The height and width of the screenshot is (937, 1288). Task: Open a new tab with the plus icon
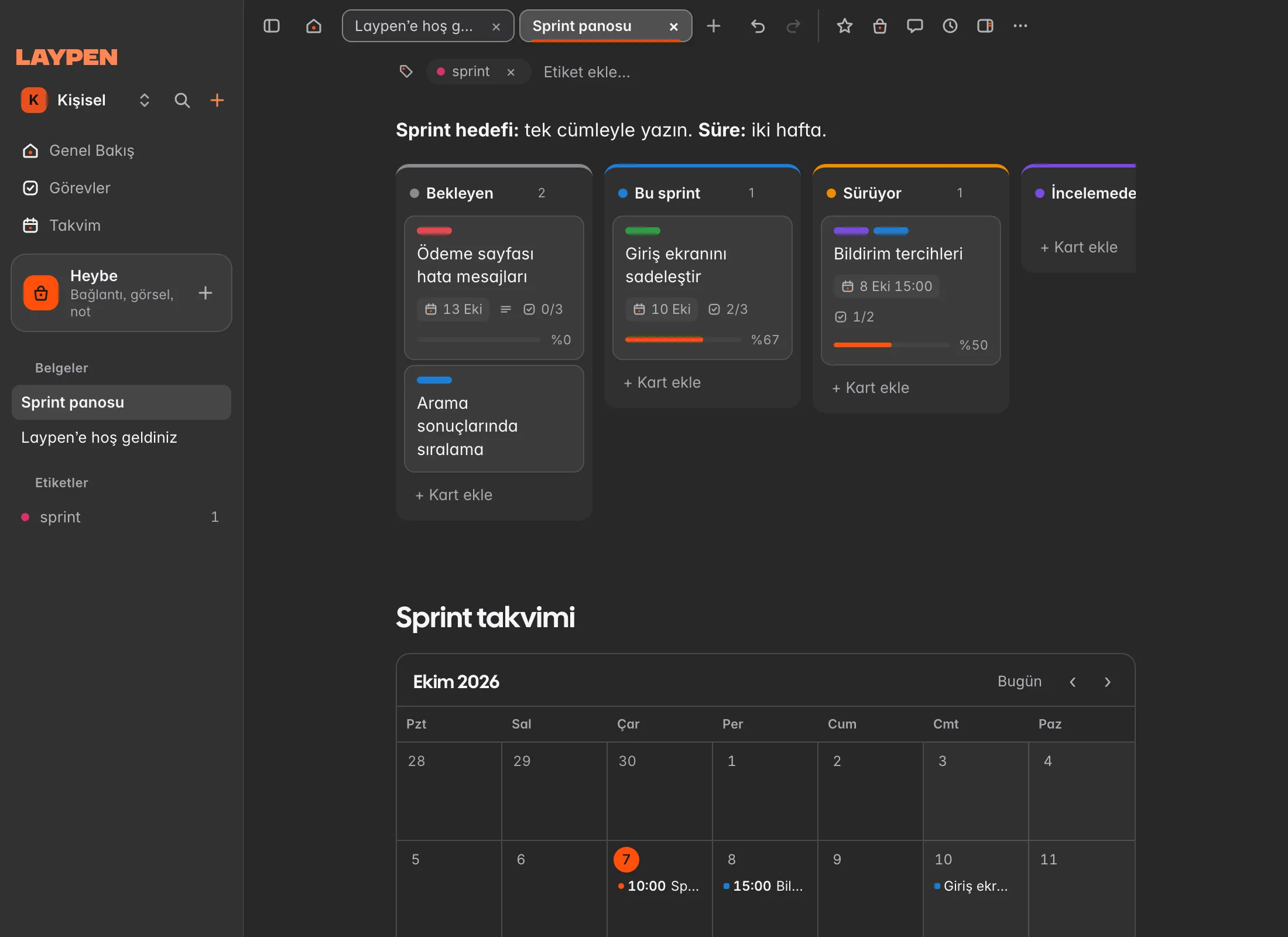point(714,26)
